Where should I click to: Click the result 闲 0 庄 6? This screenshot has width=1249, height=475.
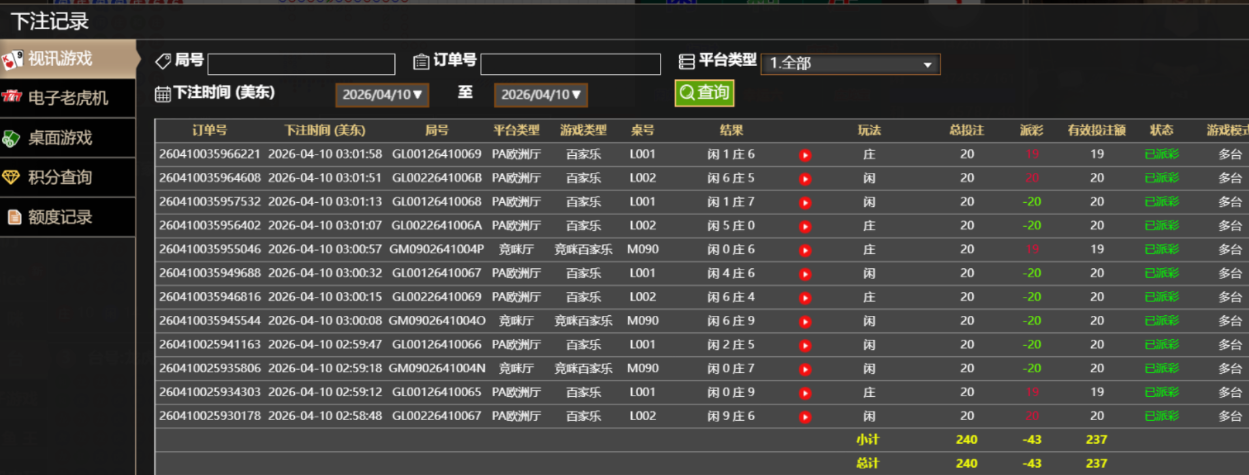click(x=731, y=250)
